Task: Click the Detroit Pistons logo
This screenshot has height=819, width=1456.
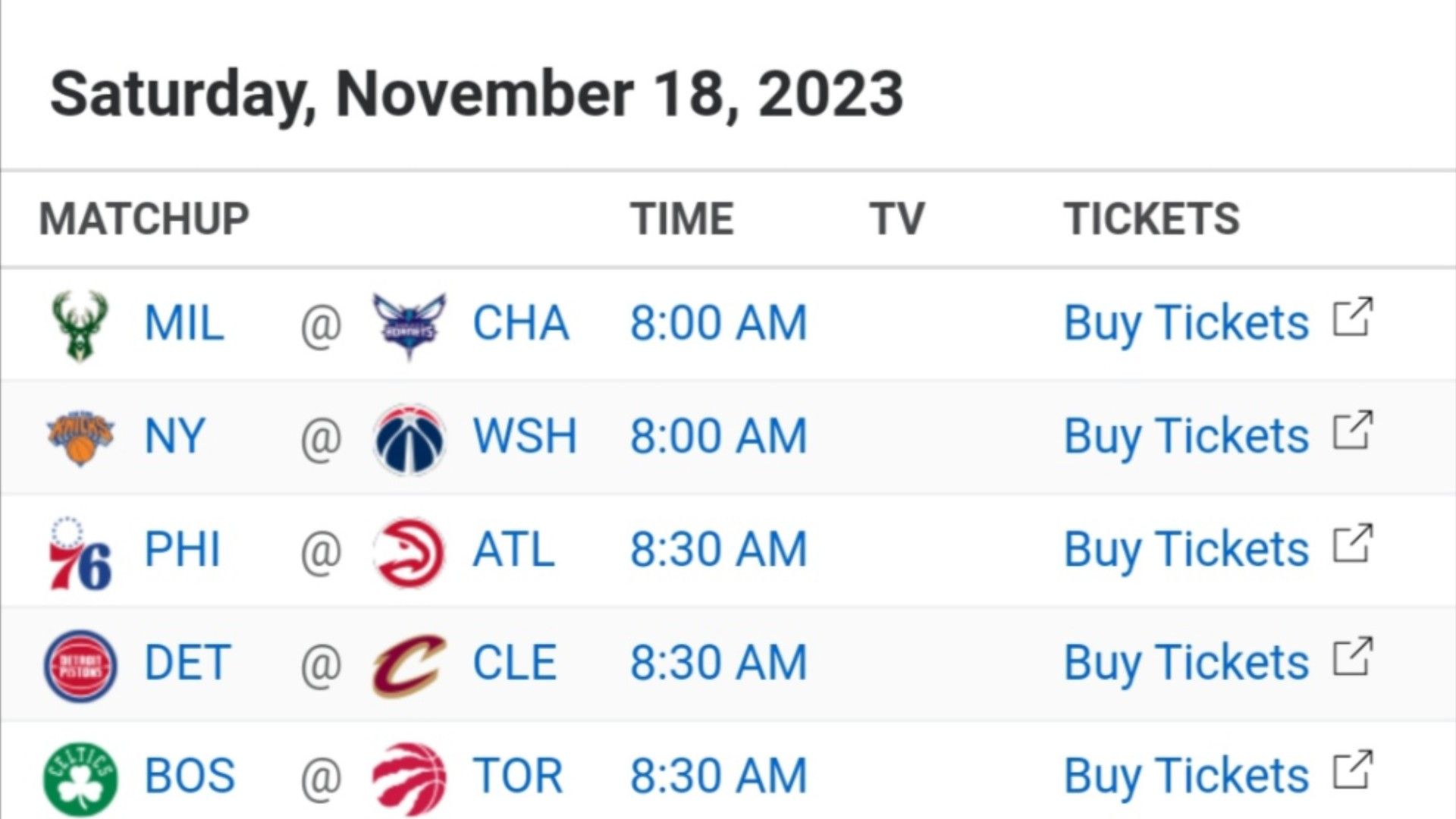Action: 80,666
